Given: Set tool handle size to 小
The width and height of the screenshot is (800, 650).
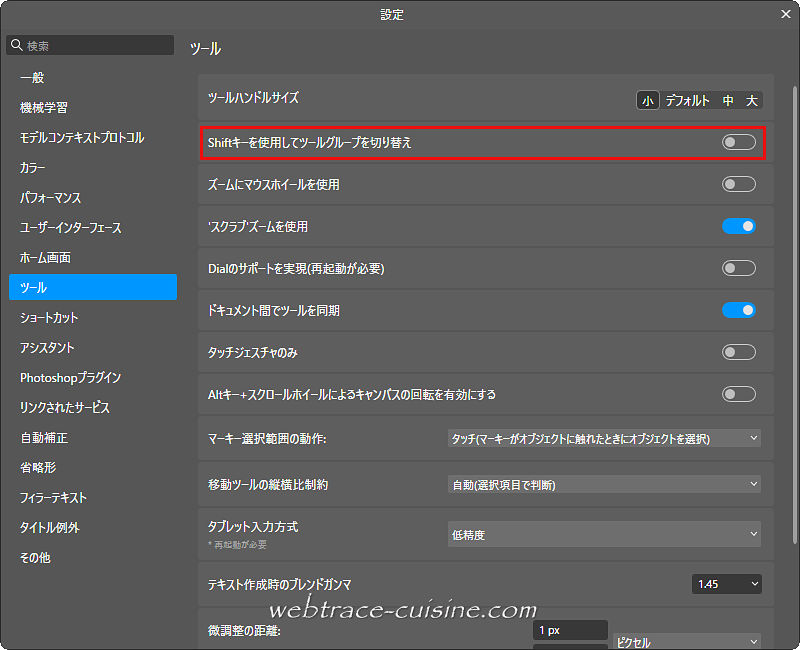Looking at the screenshot, I should (648, 101).
